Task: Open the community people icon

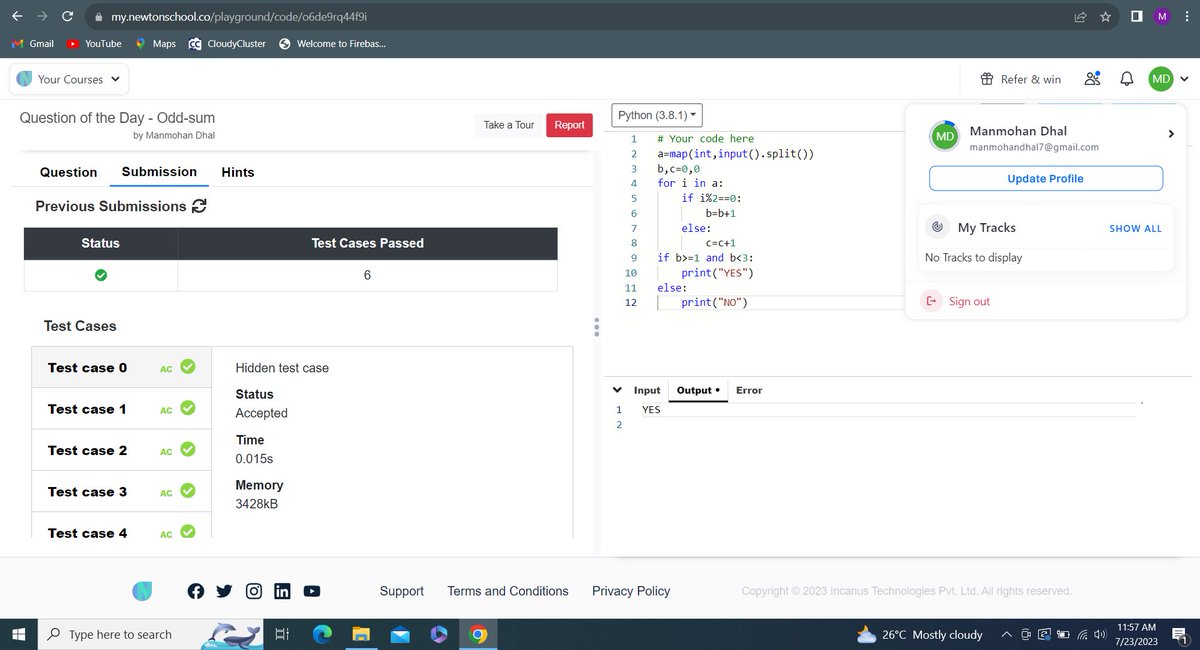Action: [x=1093, y=79]
